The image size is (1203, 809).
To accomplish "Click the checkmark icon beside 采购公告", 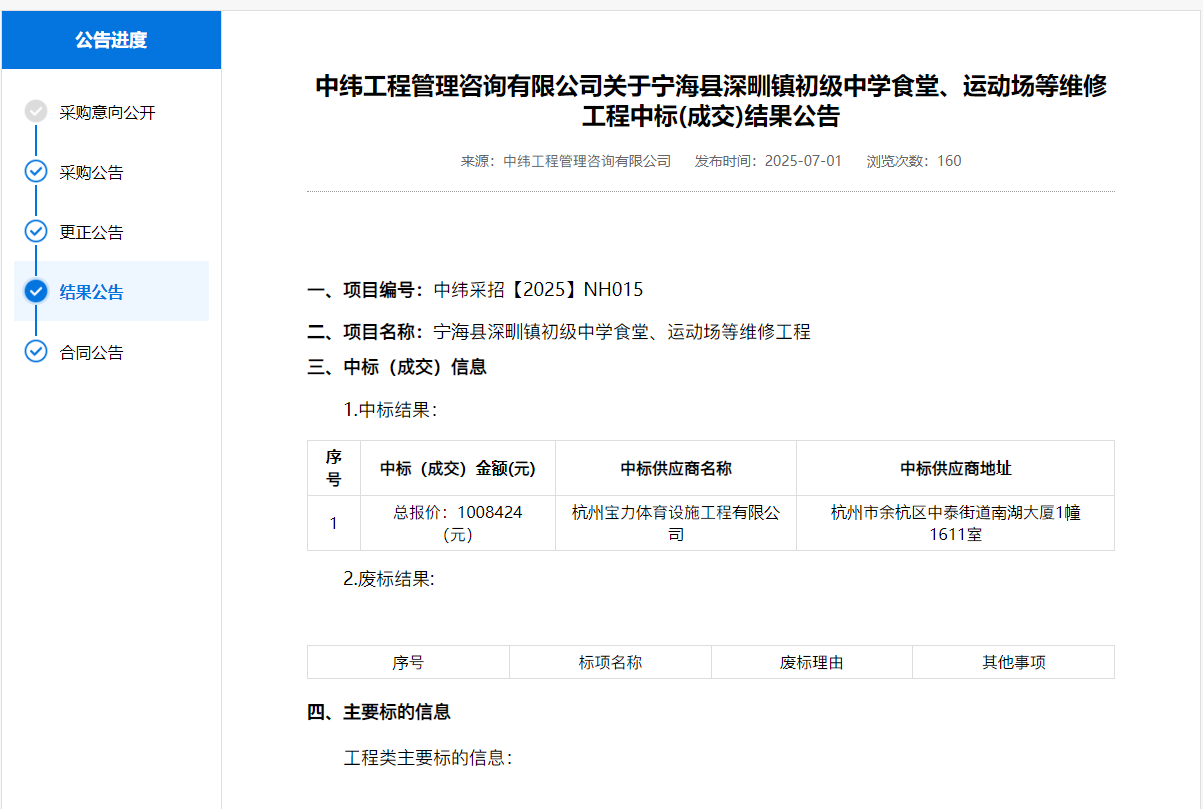I will click(x=36, y=172).
